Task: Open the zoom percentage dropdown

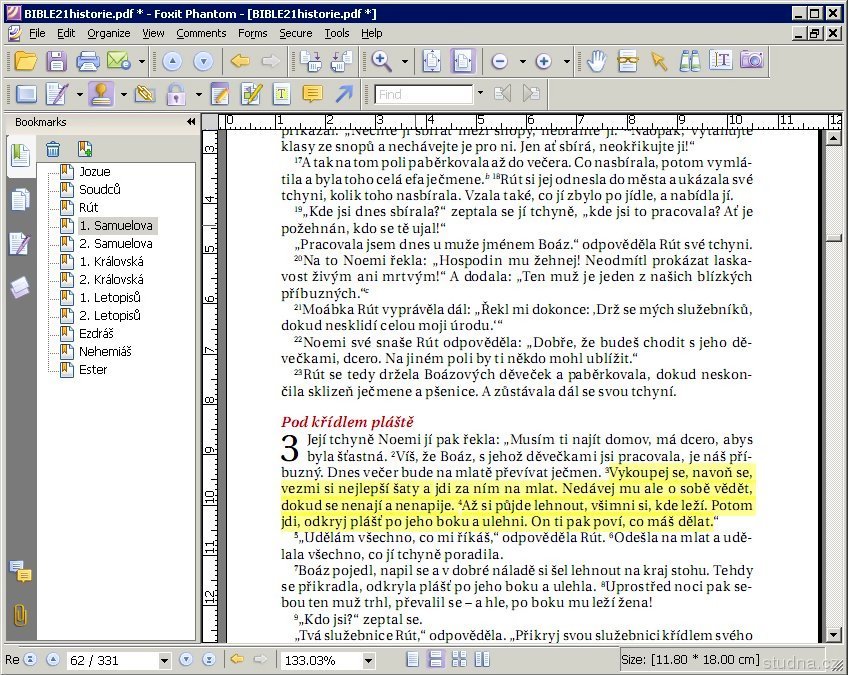Action: coord(366,661)
